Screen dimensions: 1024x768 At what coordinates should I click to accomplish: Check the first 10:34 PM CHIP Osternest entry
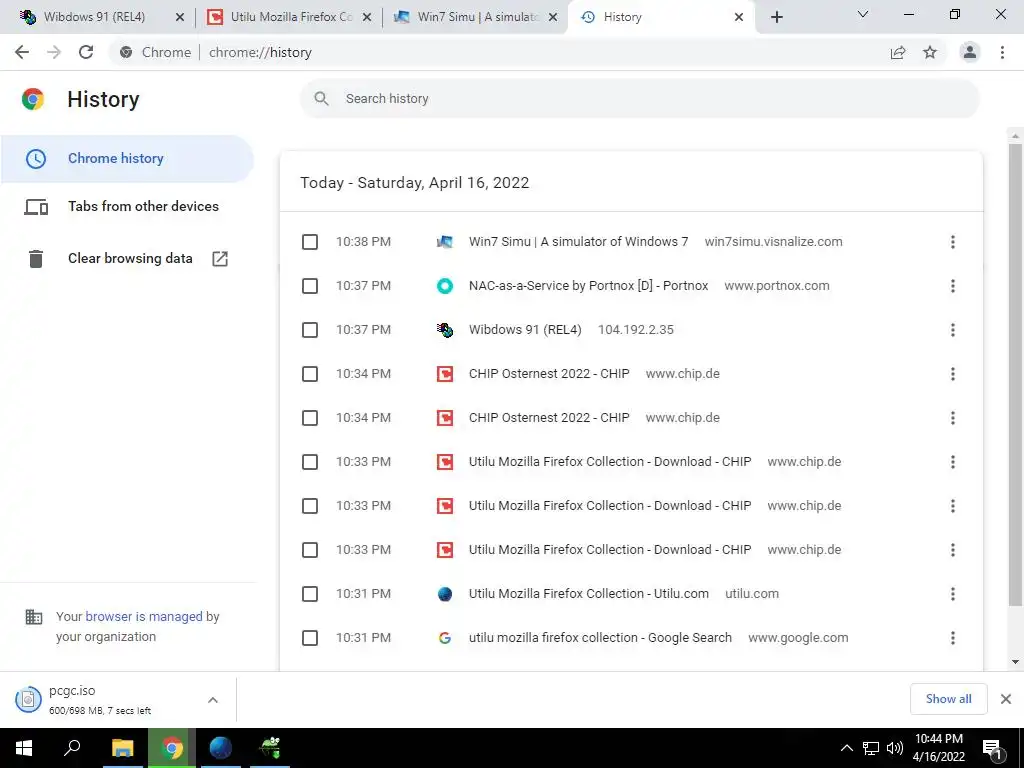point(310,374)
